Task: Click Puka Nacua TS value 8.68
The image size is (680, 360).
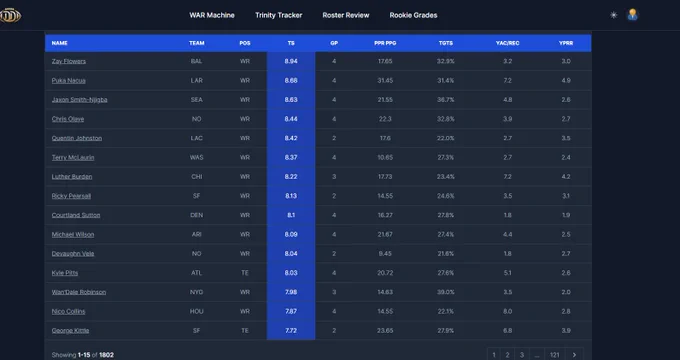Action: tap(291, 80)
